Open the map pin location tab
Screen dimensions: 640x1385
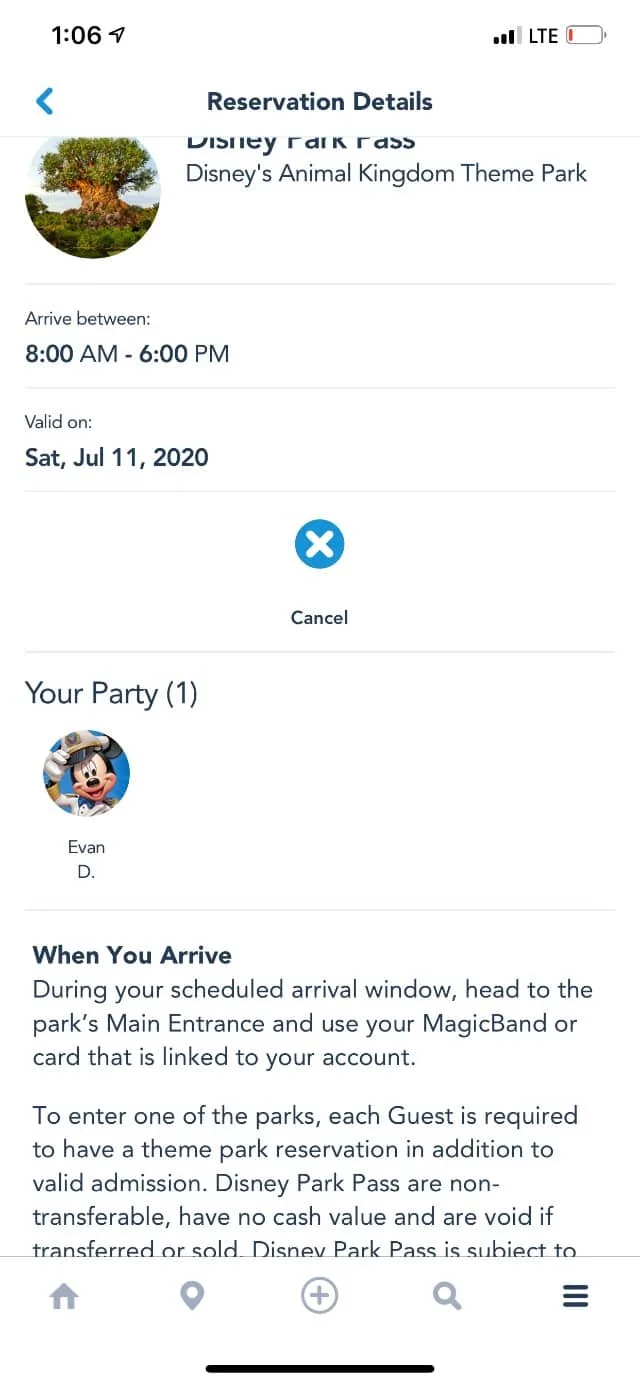click(x=192, y=1297)
